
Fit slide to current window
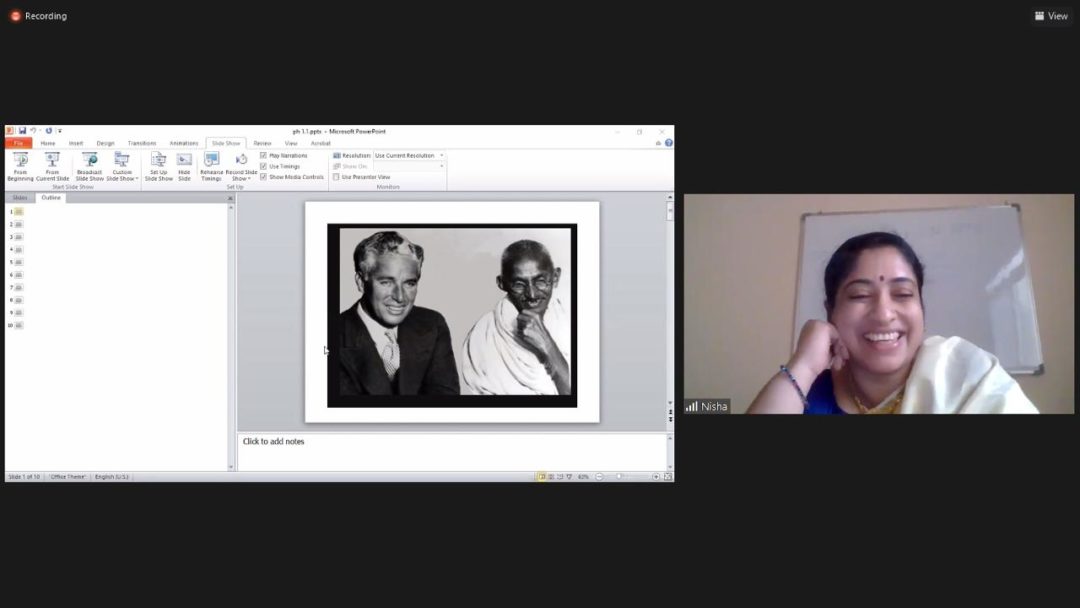click(667, 476)
